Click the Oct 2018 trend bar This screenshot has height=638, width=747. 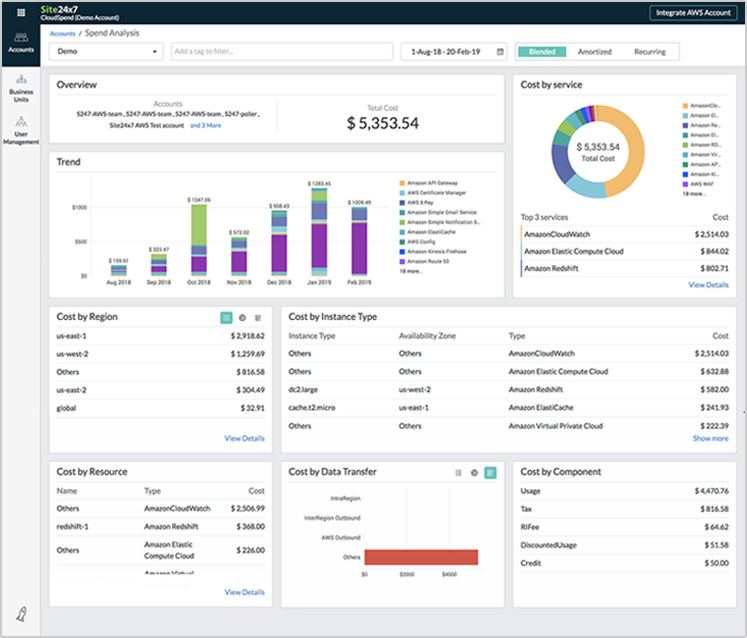tap(199, 240)
